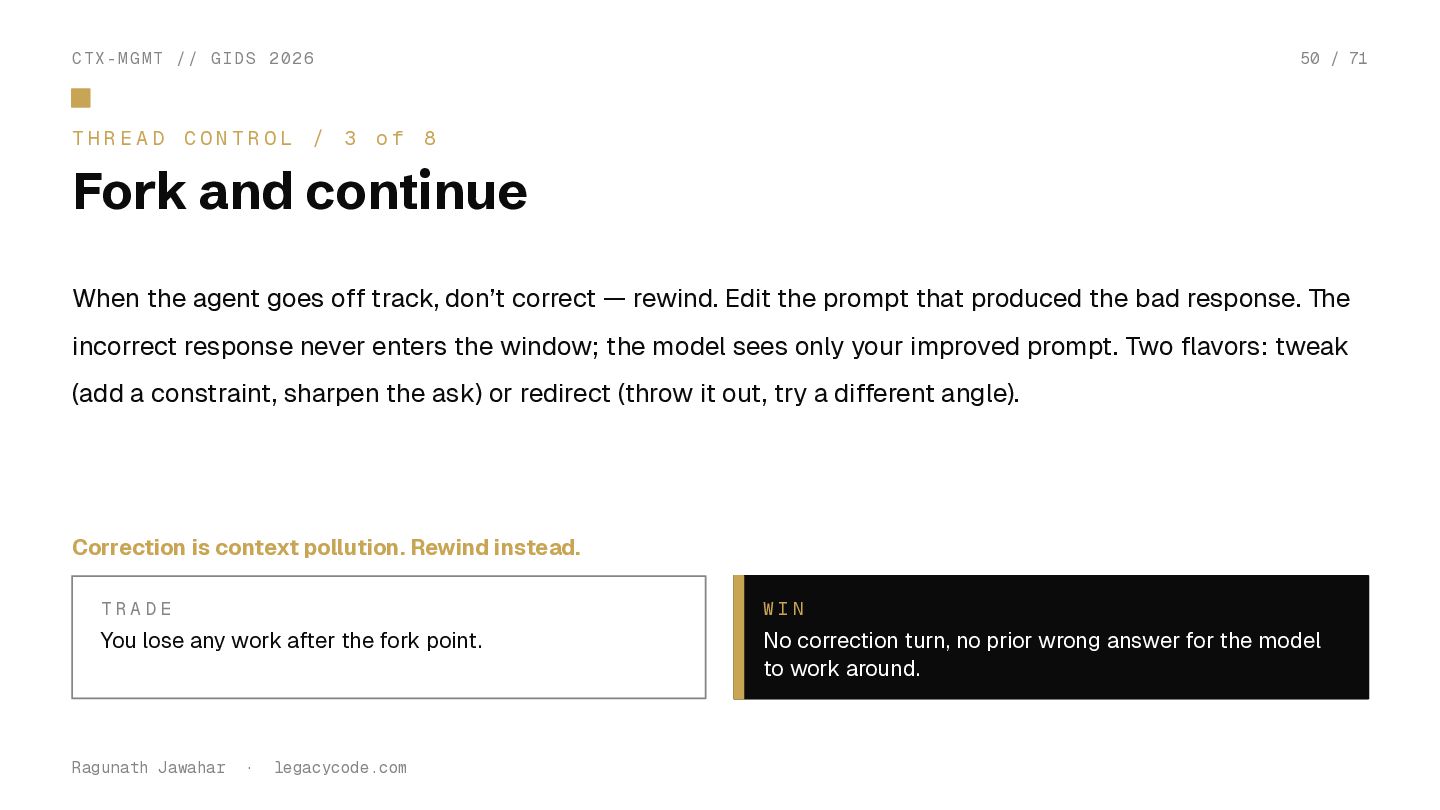Click the word "tweak" in the body paragraph
Viewport: 1440px width, 810px height.
point(1311,347)
